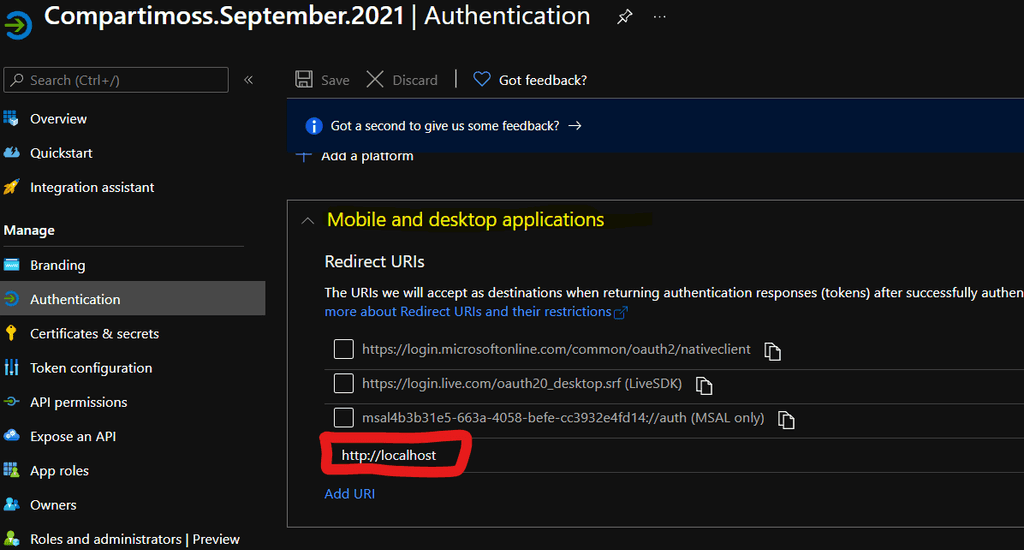Image resolution: width=1024 pixels, height=550 pixels.
Task: Copy the nativeclient redirect URI
Action: point(773,351)
